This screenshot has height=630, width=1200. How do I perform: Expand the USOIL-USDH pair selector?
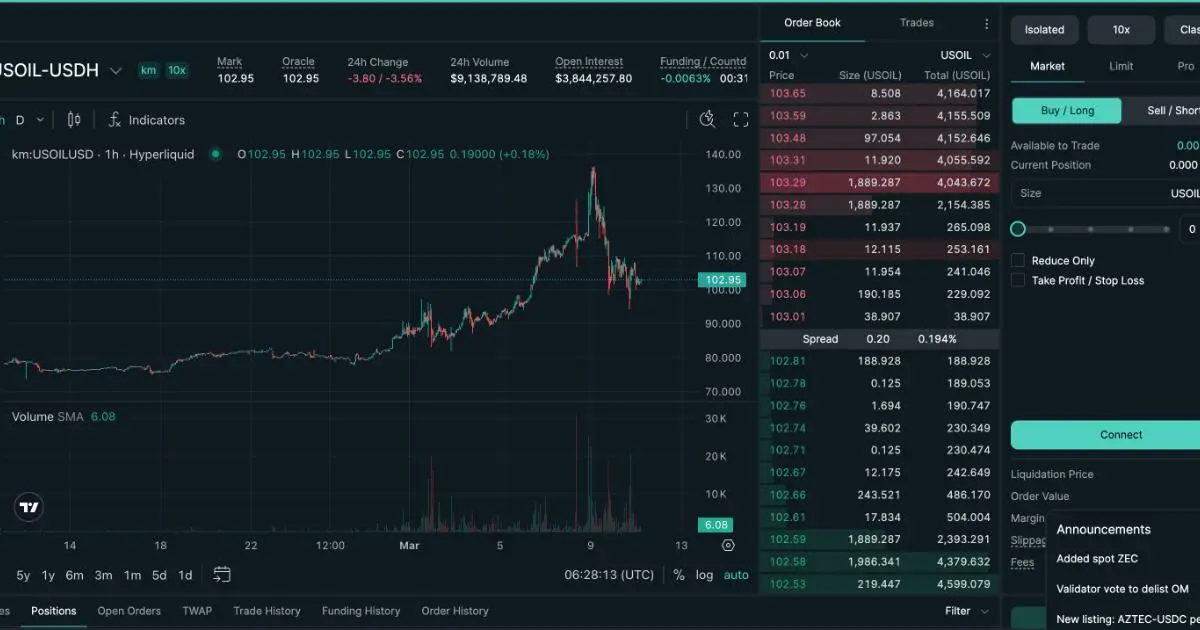[x=116, y=71]
